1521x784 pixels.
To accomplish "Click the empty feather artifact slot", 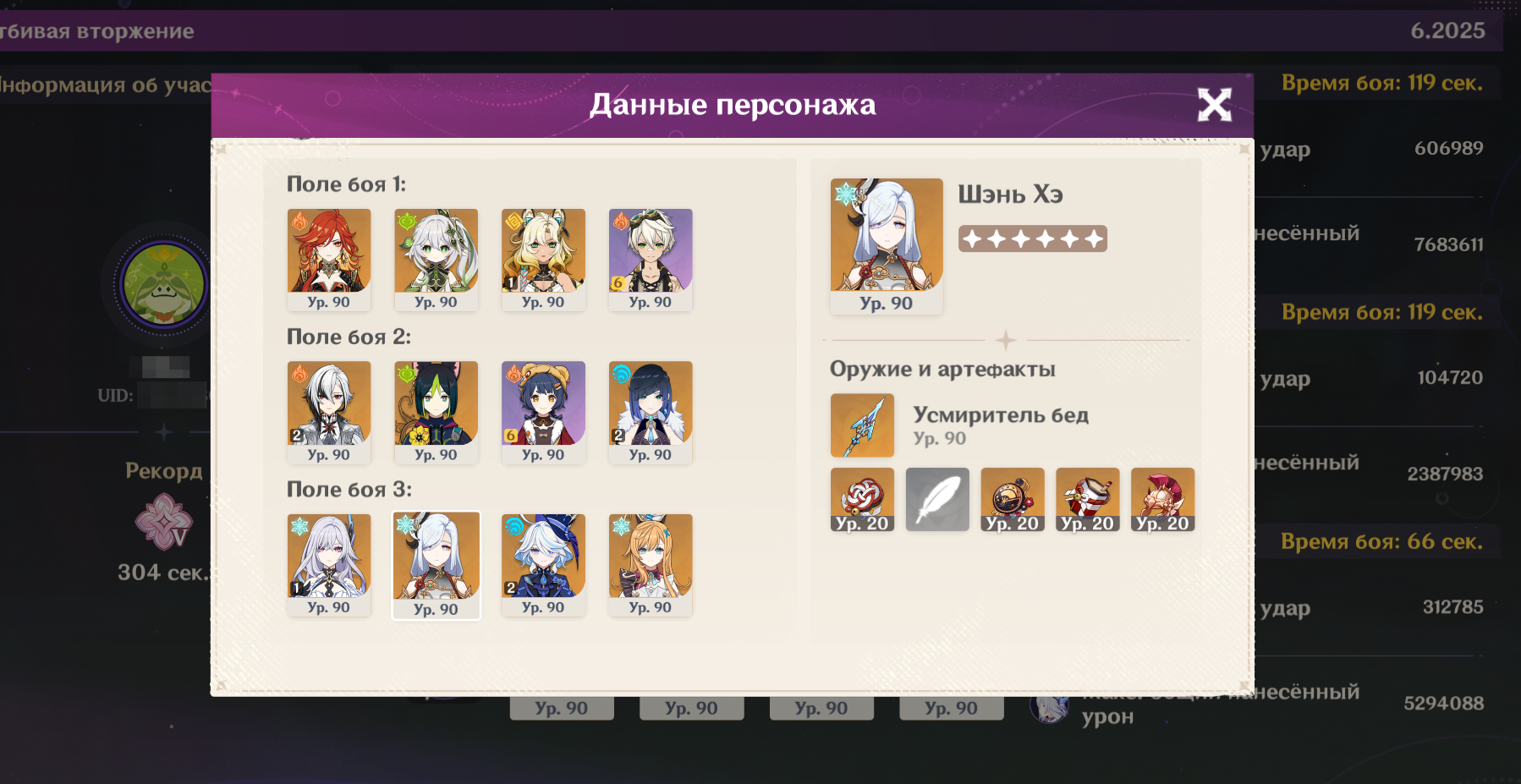I will pyautogui.click(x=937, y=500).
